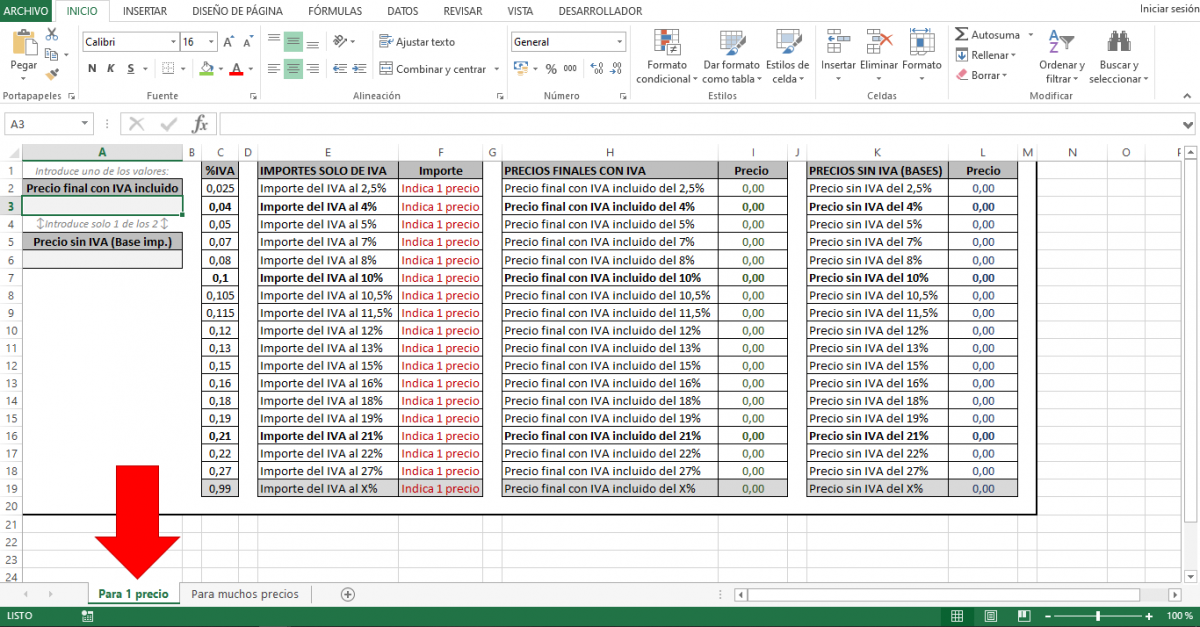The height and width of the screenshot is (627, 1200).
Task: Toggle bold N formatting
Action: (93, 69)
